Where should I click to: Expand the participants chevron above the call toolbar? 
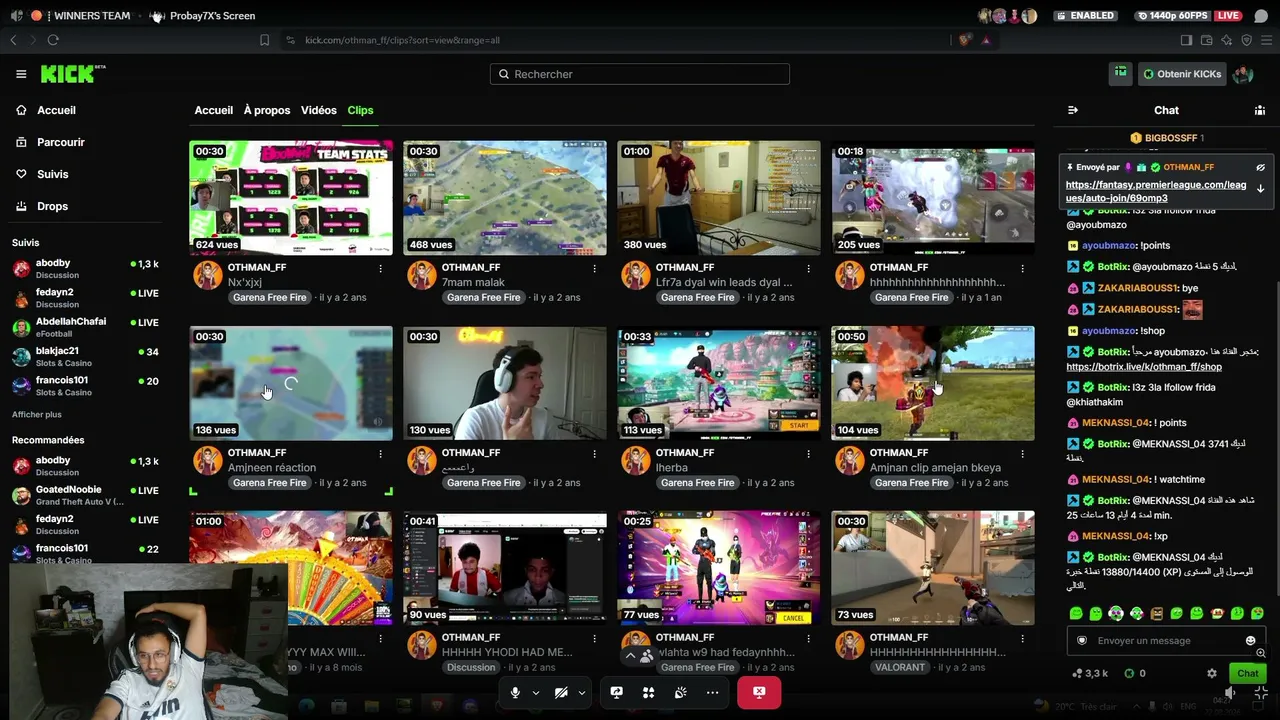(x=630, y=656)
